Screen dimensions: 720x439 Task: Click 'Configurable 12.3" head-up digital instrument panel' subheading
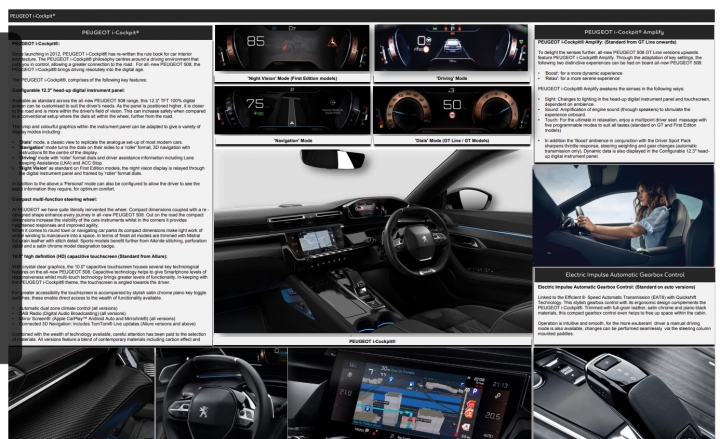coord(68,90)
